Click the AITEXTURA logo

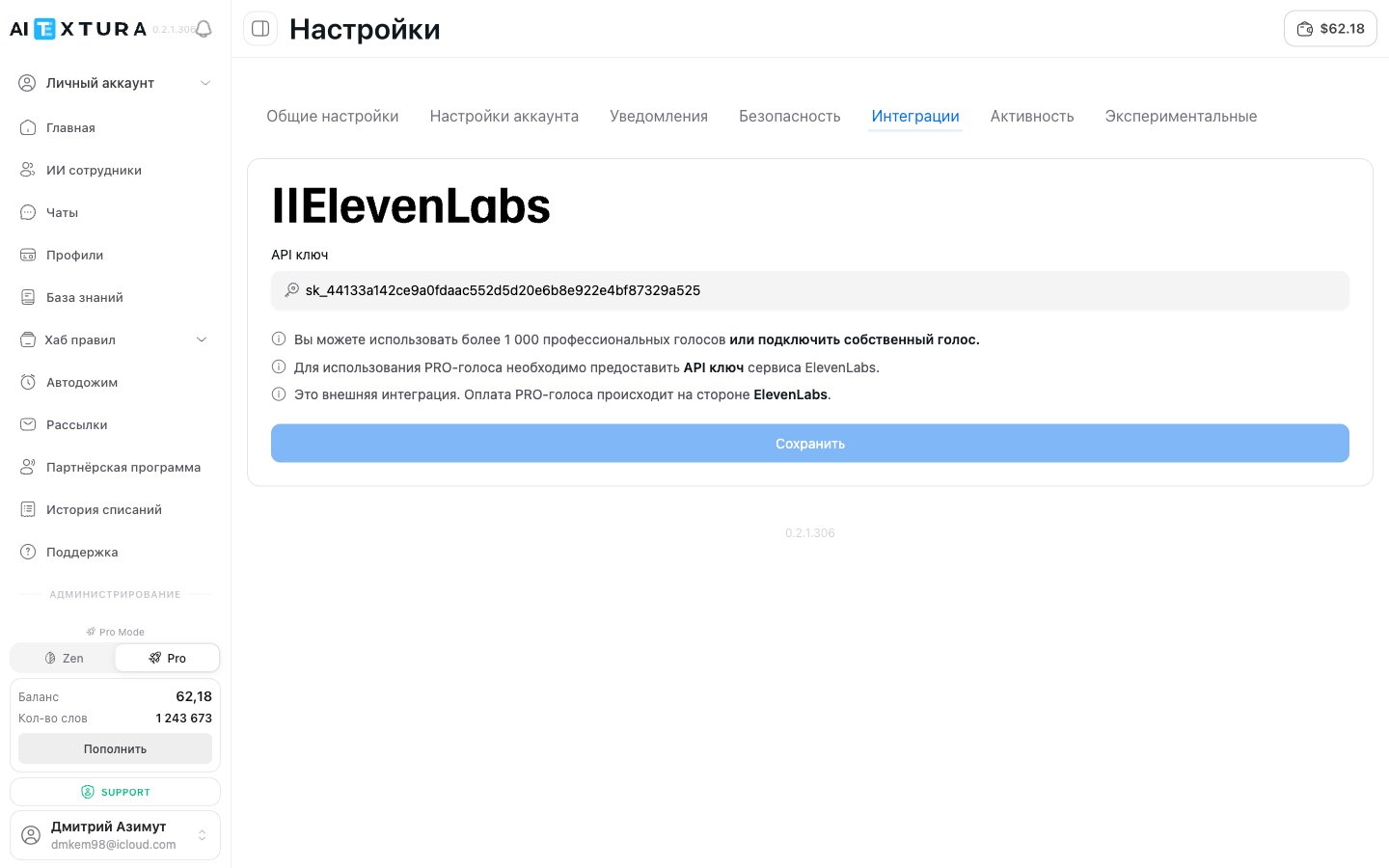78,29
